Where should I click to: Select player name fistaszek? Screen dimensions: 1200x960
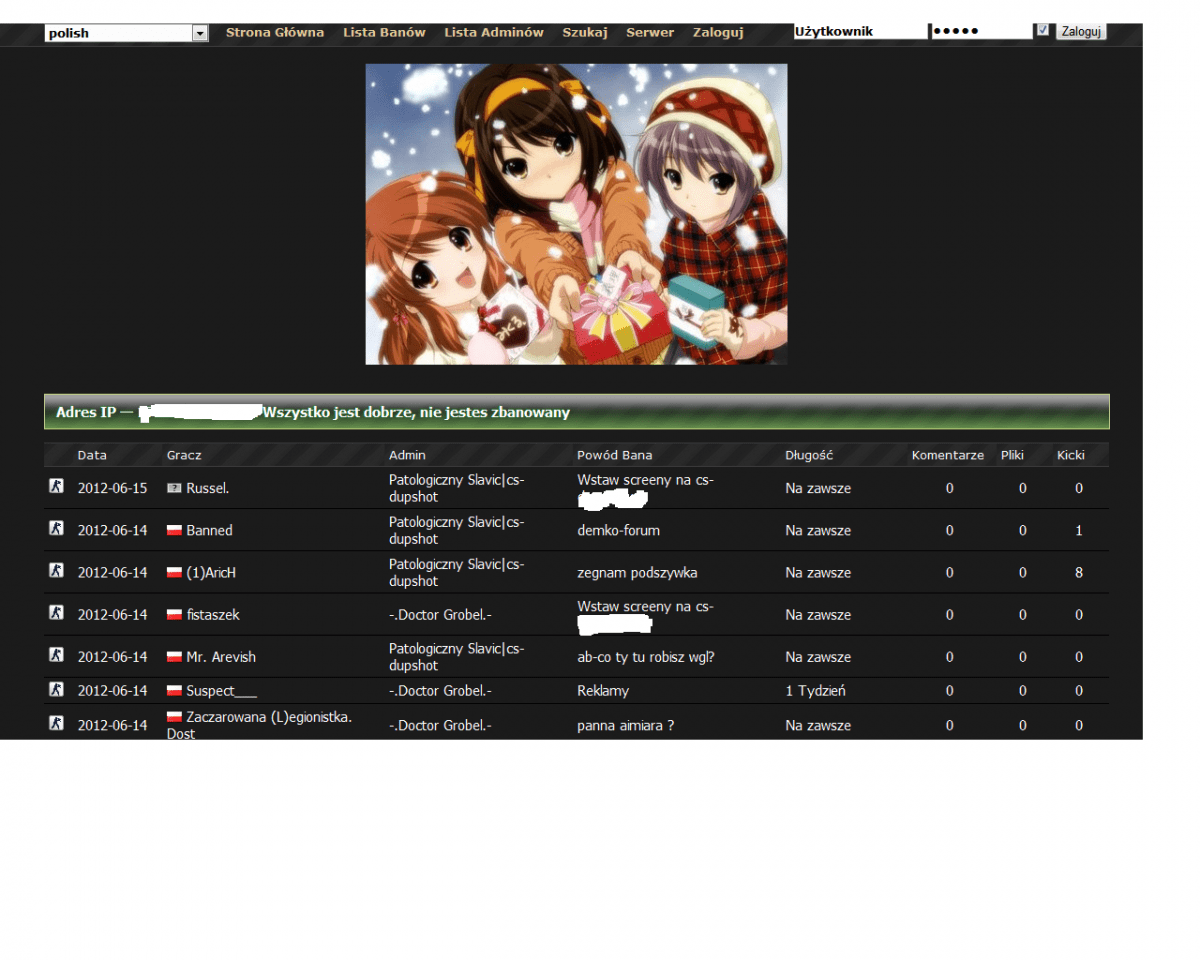(213, 615)
